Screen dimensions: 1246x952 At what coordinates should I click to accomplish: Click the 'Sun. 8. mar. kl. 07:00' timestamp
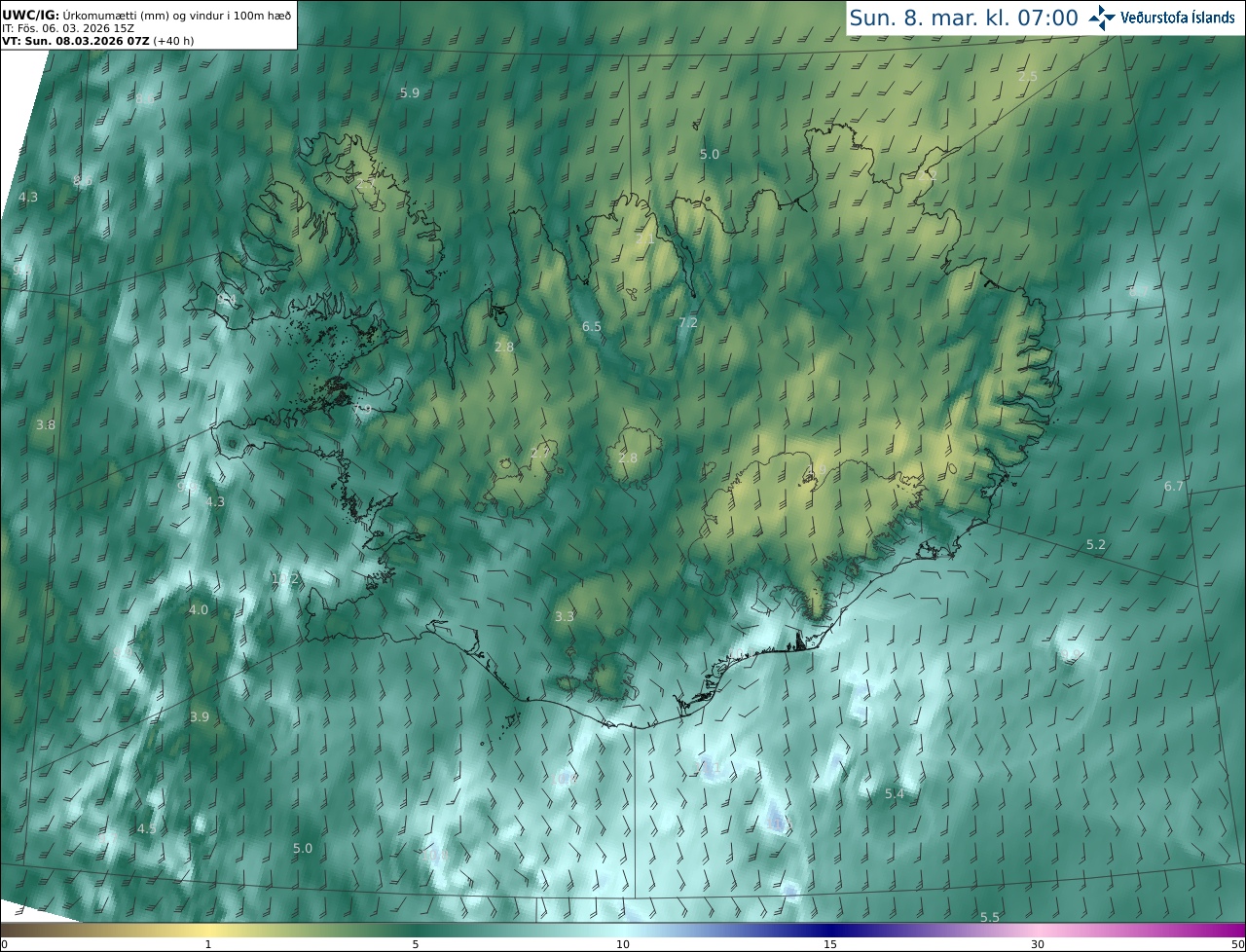964,18
